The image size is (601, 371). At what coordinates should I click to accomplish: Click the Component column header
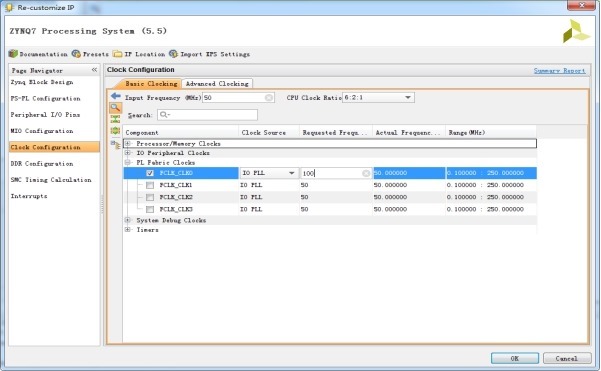tap(181, 133)
